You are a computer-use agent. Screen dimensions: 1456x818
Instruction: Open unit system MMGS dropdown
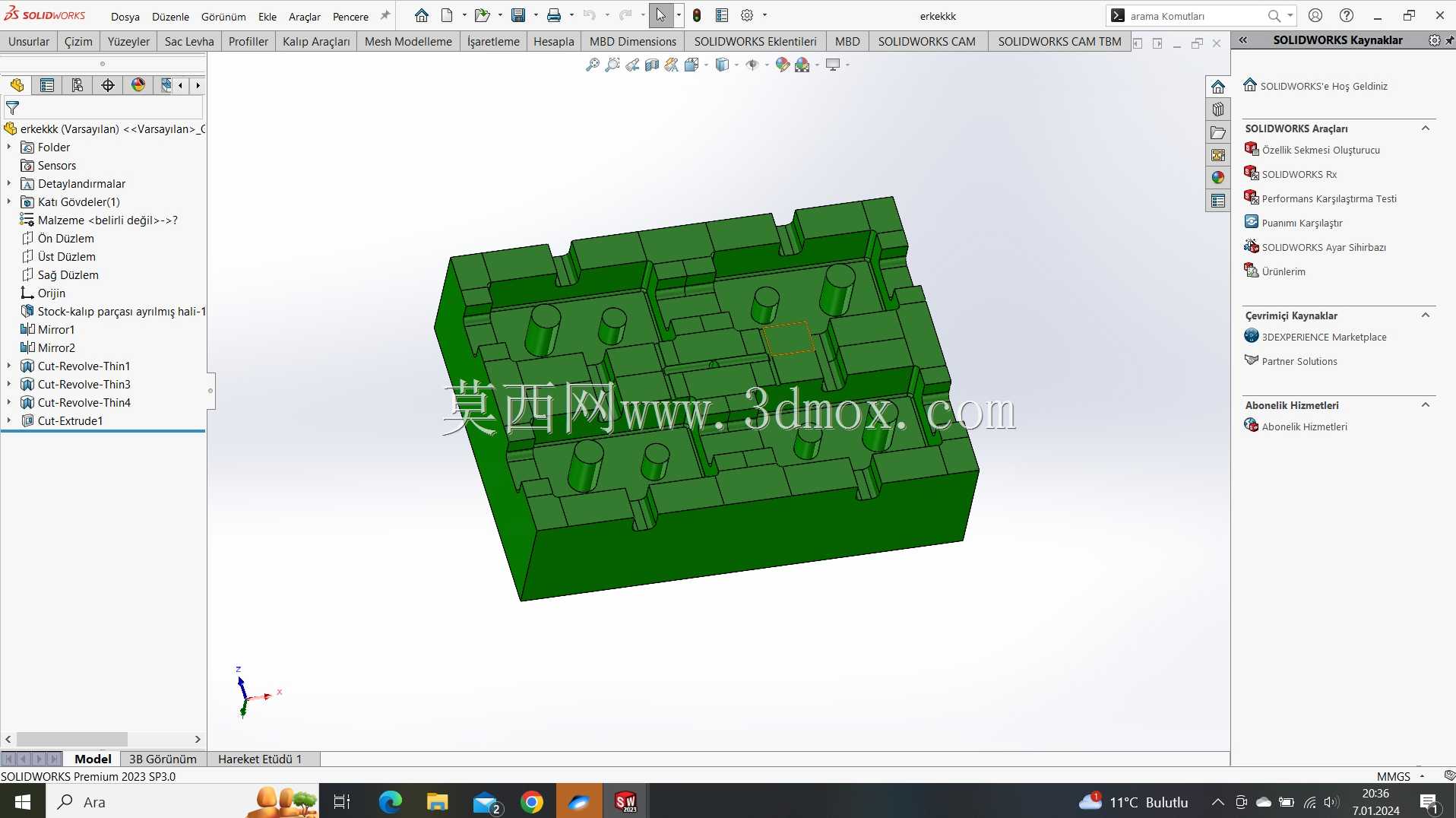coord(1422,776)
